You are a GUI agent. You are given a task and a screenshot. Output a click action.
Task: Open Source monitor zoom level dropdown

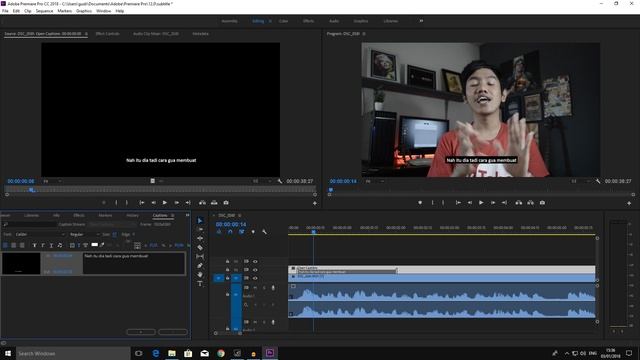pos(53,181)
